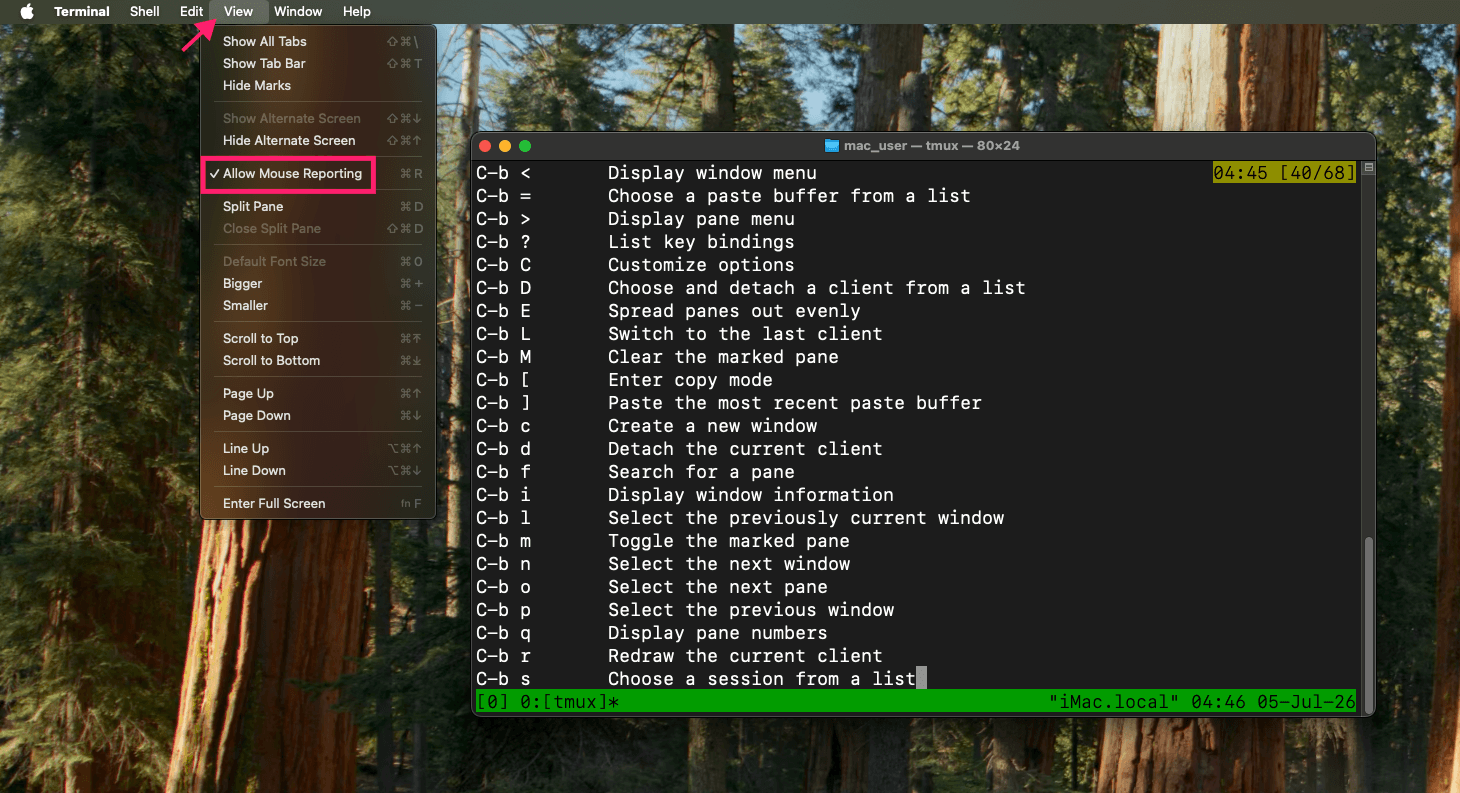Click the line 'List key bindings'
Viewport: 1460px width, 793px height.
(x=701, y=242)
